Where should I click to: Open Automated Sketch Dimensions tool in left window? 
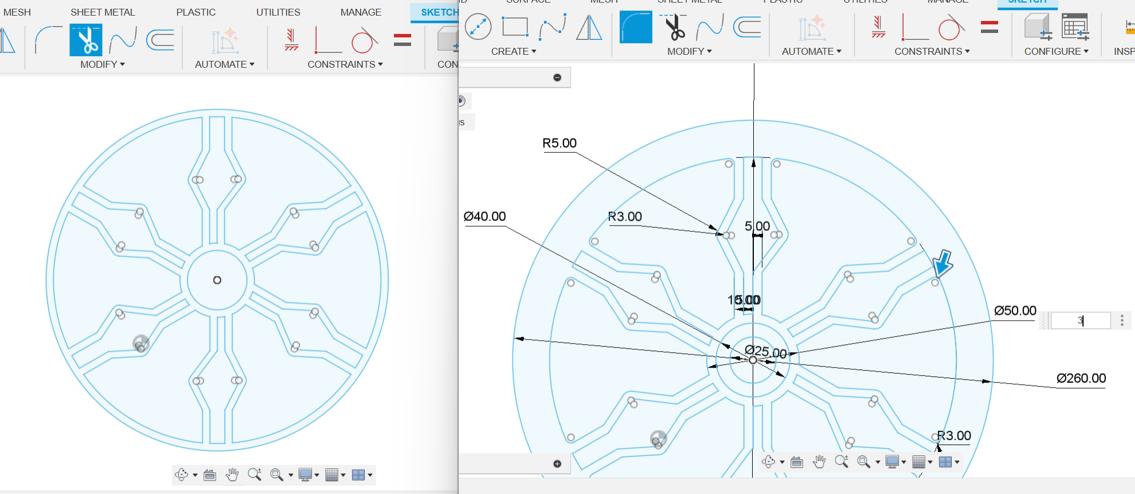(224, 41)
